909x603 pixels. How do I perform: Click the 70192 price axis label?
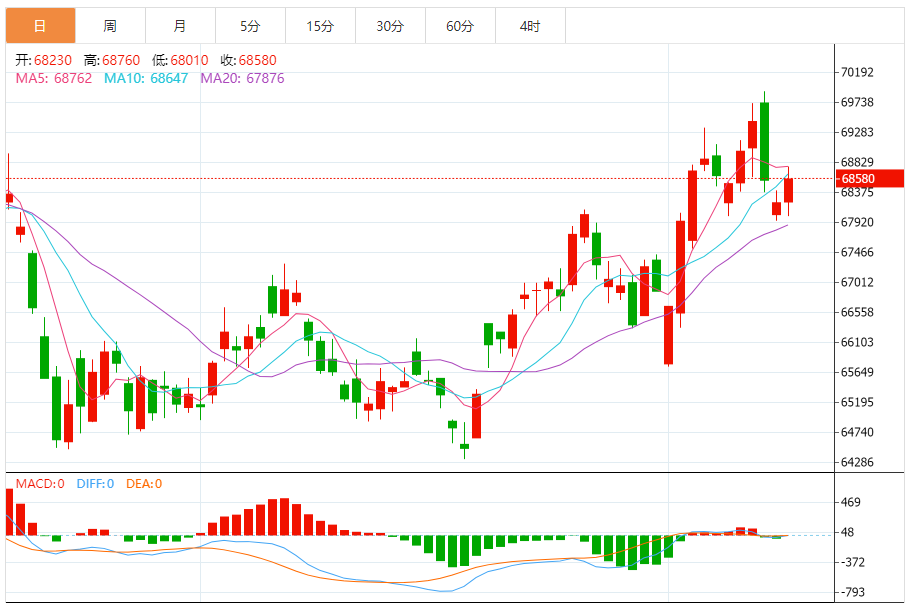click(857, 72)
